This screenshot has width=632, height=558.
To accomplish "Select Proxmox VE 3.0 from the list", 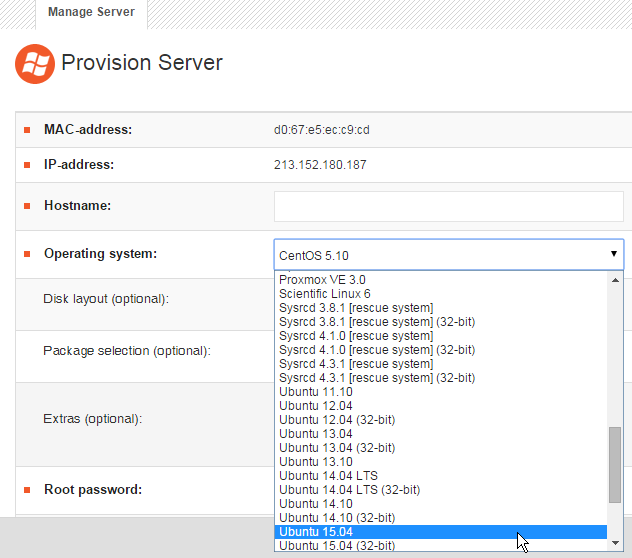I will 441,279.
